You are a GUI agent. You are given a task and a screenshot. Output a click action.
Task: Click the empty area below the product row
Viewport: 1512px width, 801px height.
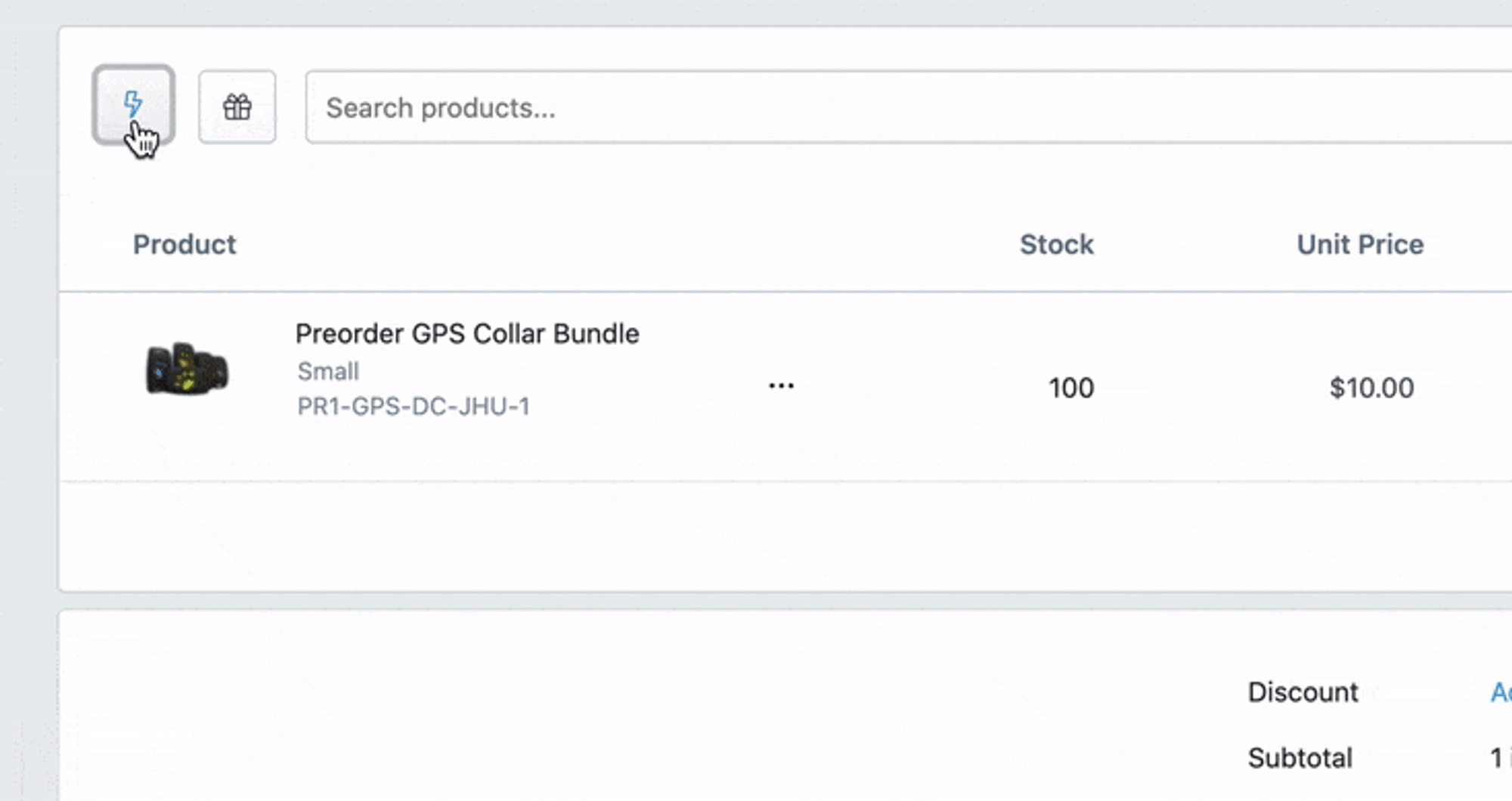point(756,537)
